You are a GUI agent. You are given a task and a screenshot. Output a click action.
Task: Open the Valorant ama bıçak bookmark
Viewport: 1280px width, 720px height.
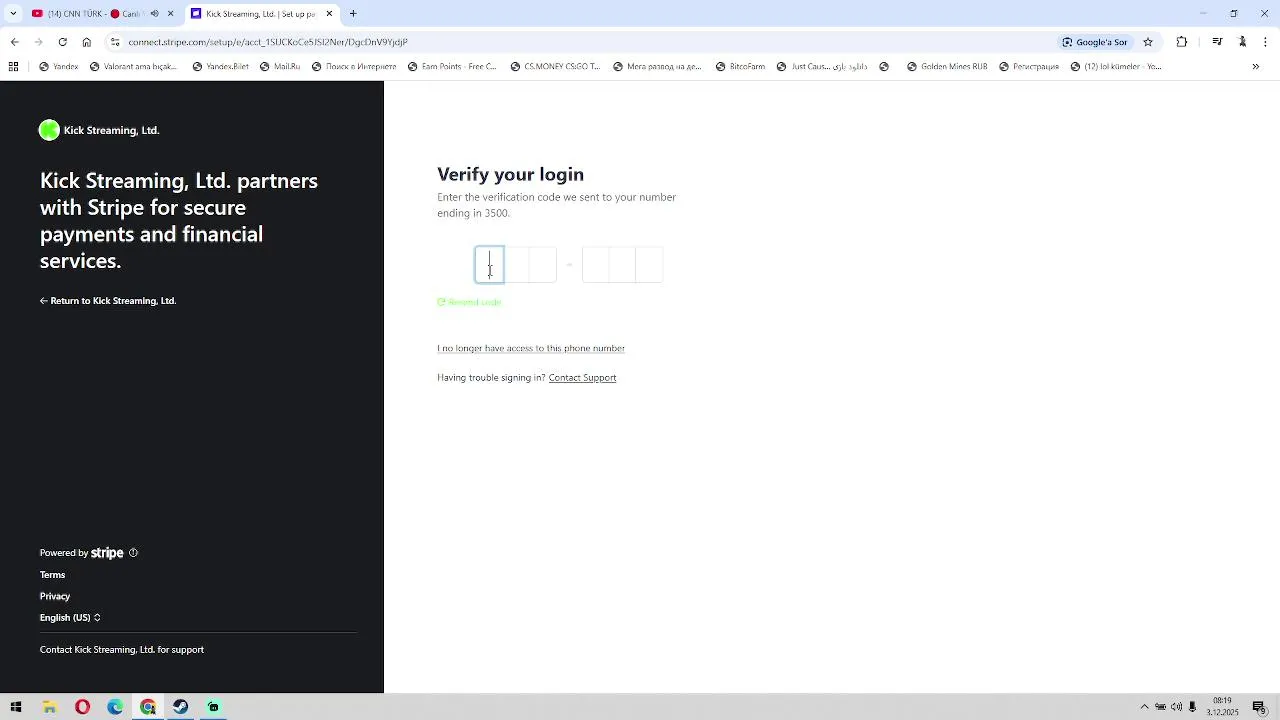coord(133,67)
